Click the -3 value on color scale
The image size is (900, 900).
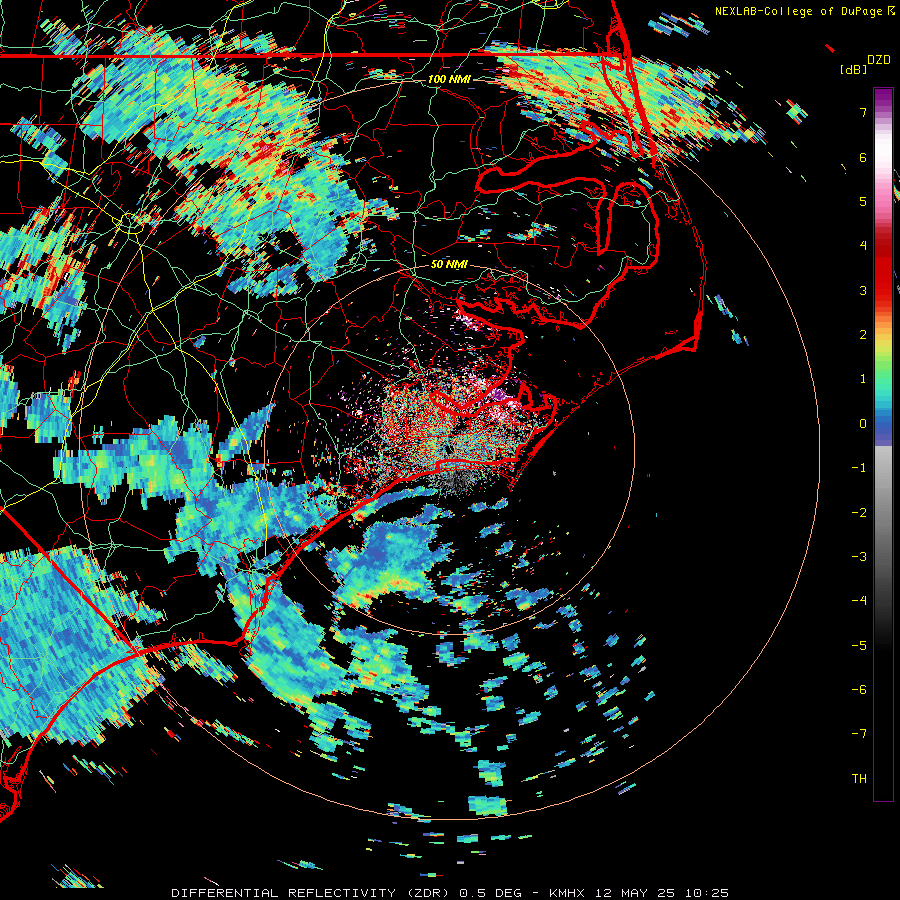(x=859, y=557)
